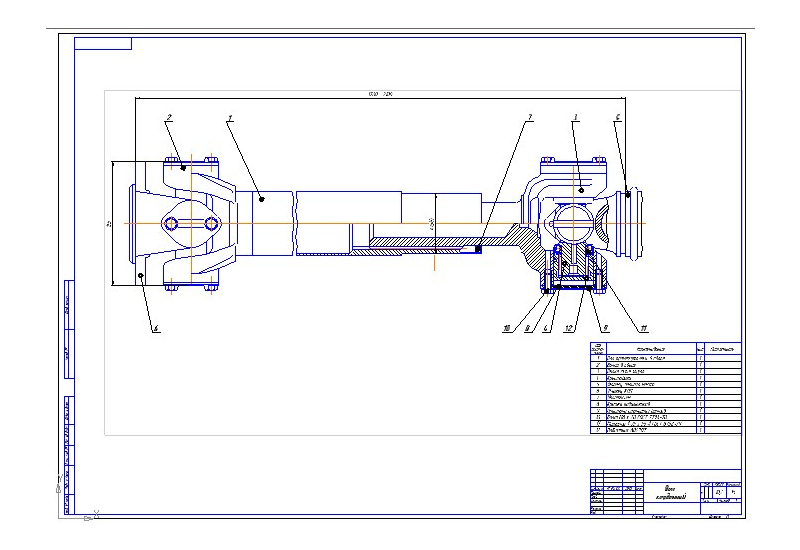This screenshot has width=800, height=550.
Task: Select callout number 3 above right joint
Action: pyautogui.click(x=576, y=119)
